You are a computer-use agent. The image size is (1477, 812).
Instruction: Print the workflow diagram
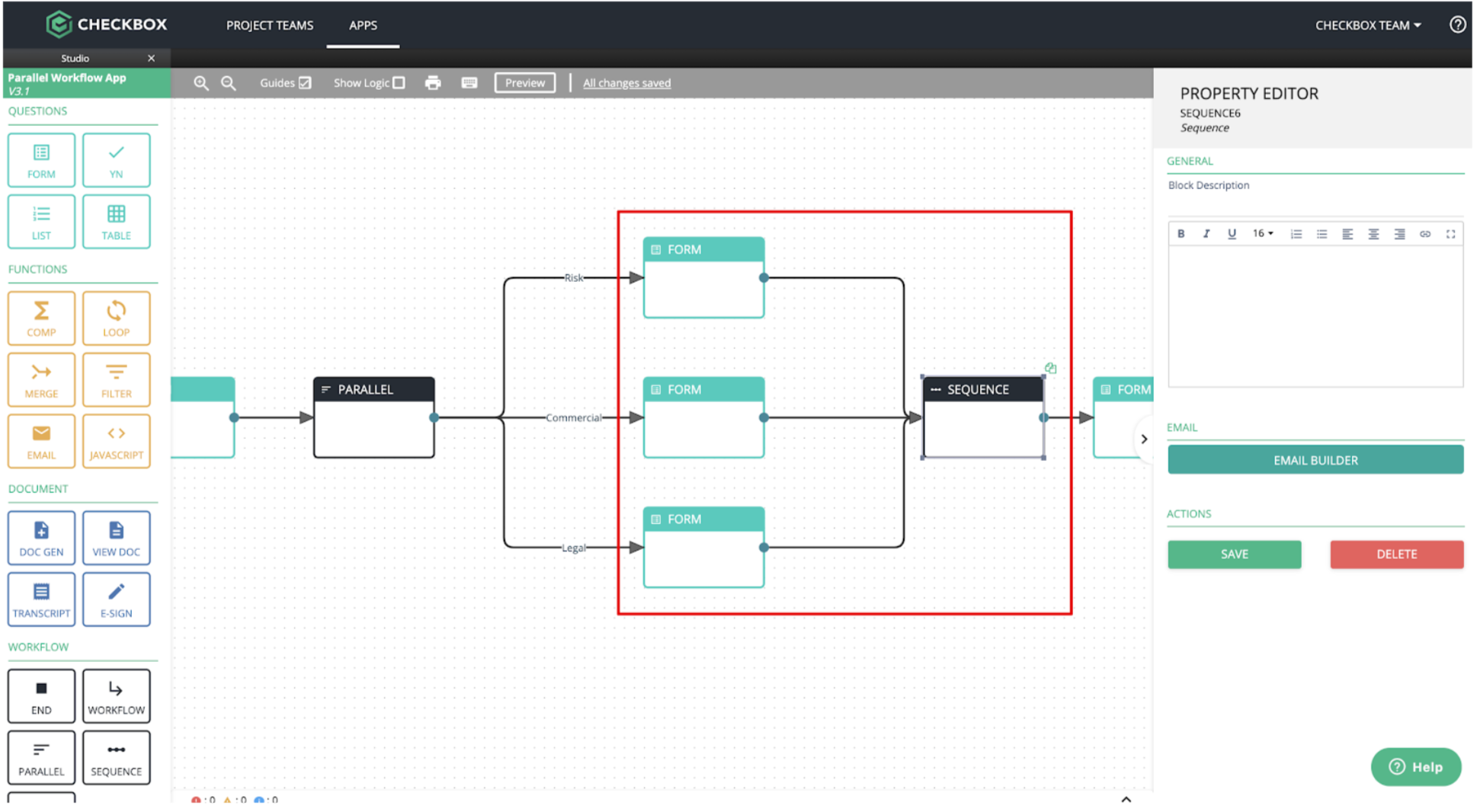433,83
